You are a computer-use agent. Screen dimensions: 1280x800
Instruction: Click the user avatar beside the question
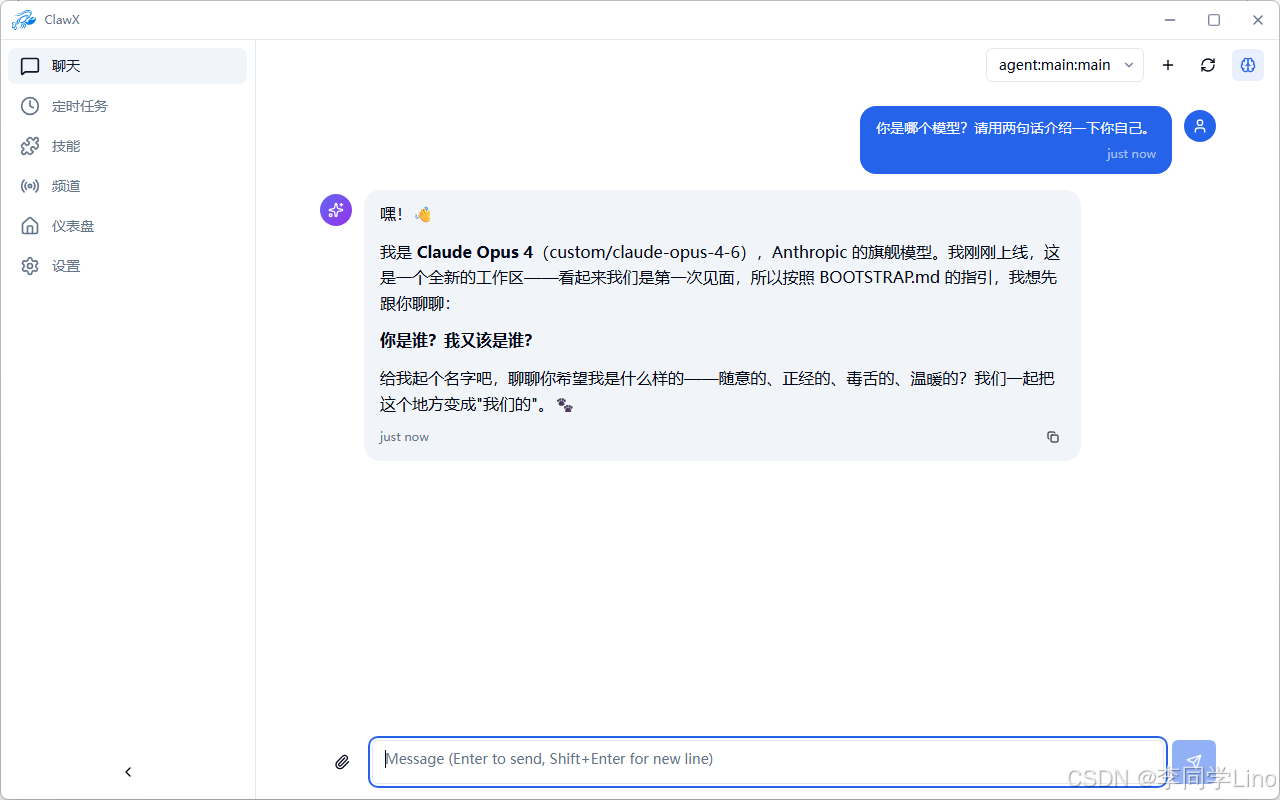(x=1199, y=126)
